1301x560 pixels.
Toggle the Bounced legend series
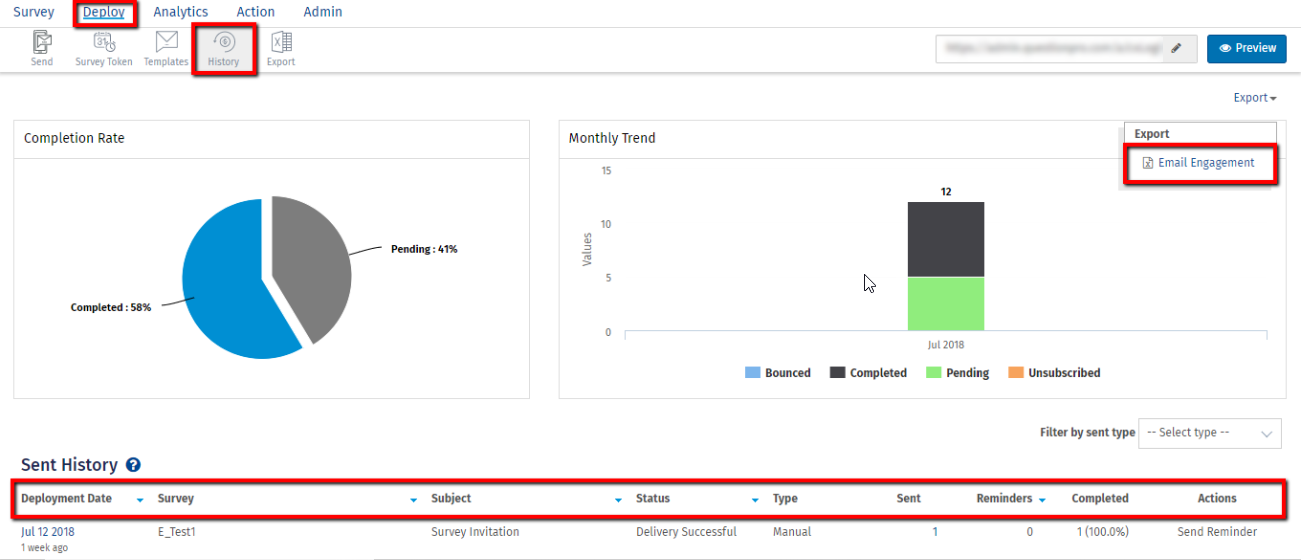coord(778,373)
